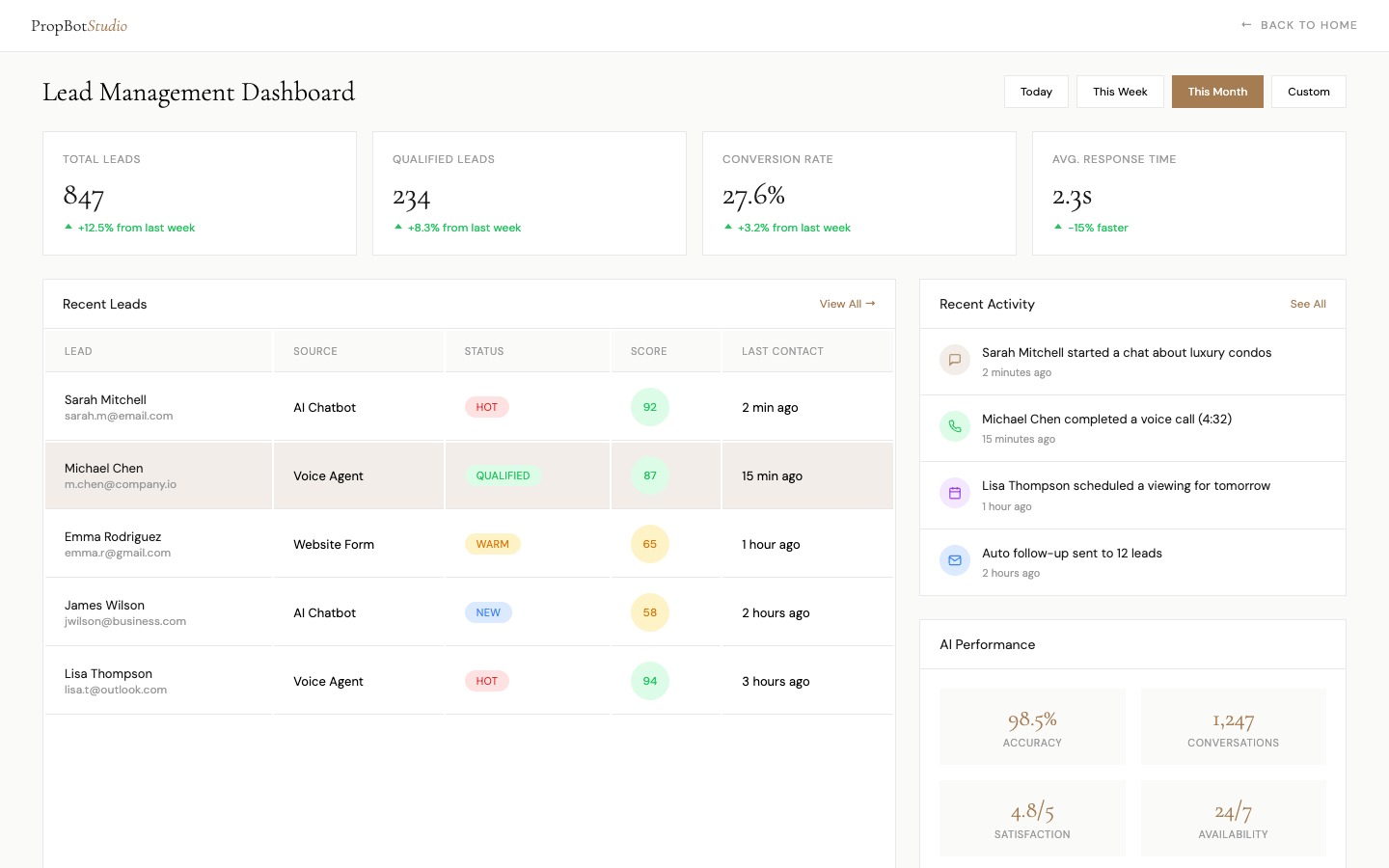Click the calendar icon for Lisa Thompson's viewing

pyautogui.click(x=955, y=493)
